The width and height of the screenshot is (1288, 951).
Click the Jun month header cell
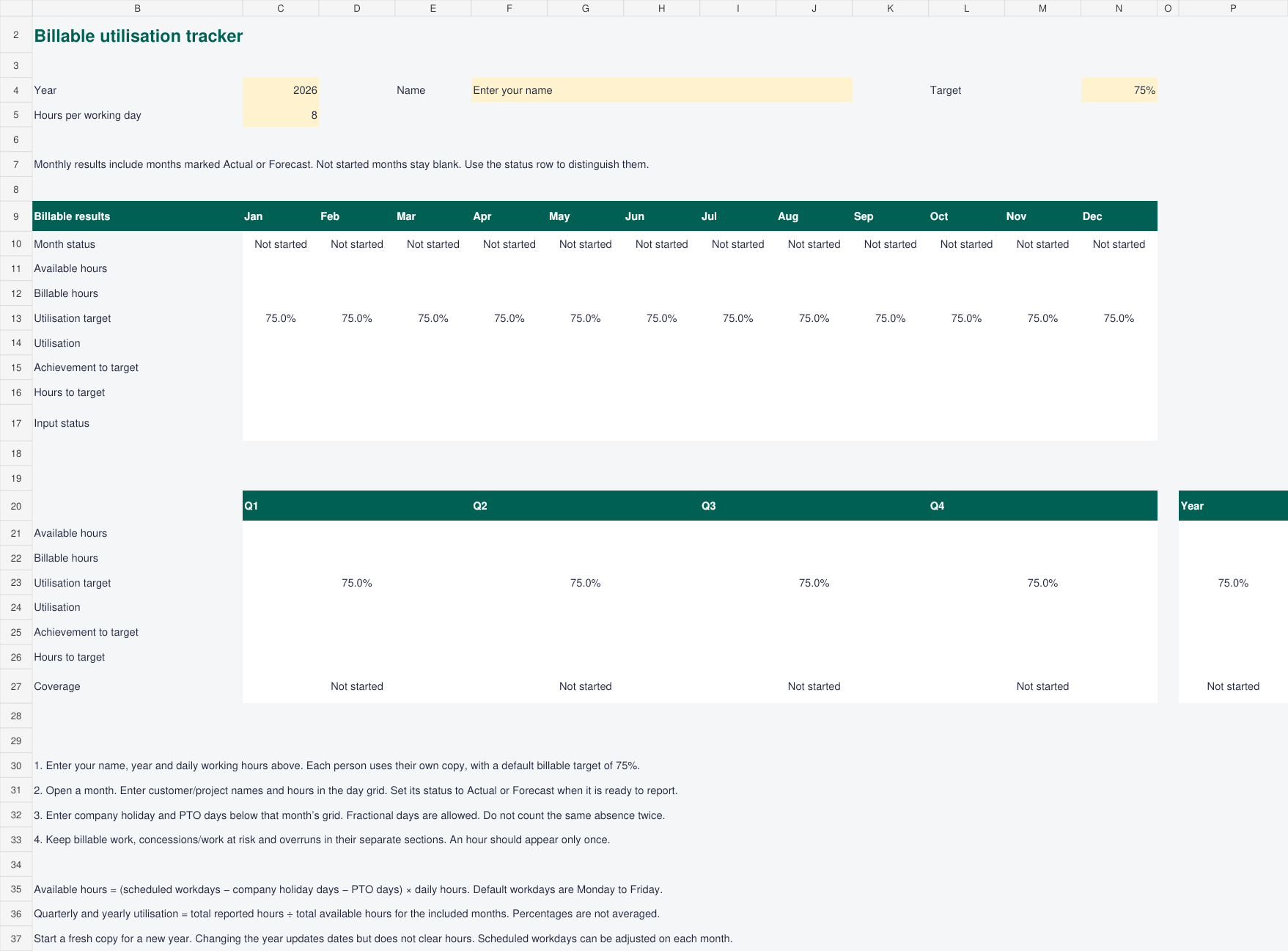(x=662, y=216)
